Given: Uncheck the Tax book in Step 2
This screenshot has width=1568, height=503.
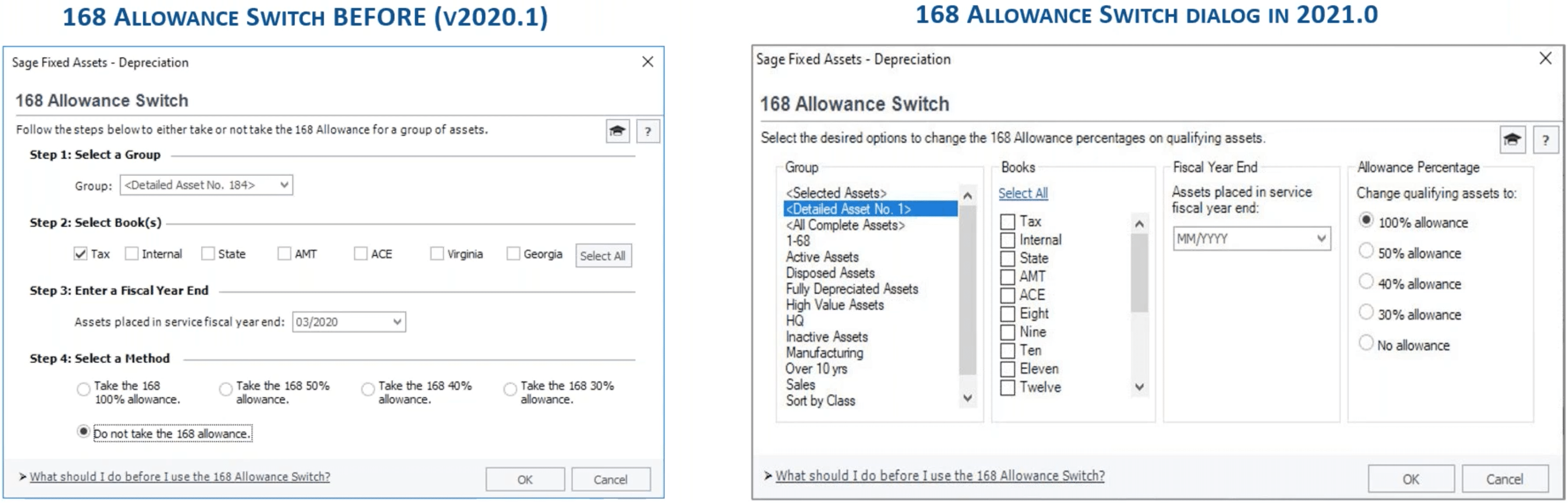Looking at the screenshot, I should coord(80,254).
